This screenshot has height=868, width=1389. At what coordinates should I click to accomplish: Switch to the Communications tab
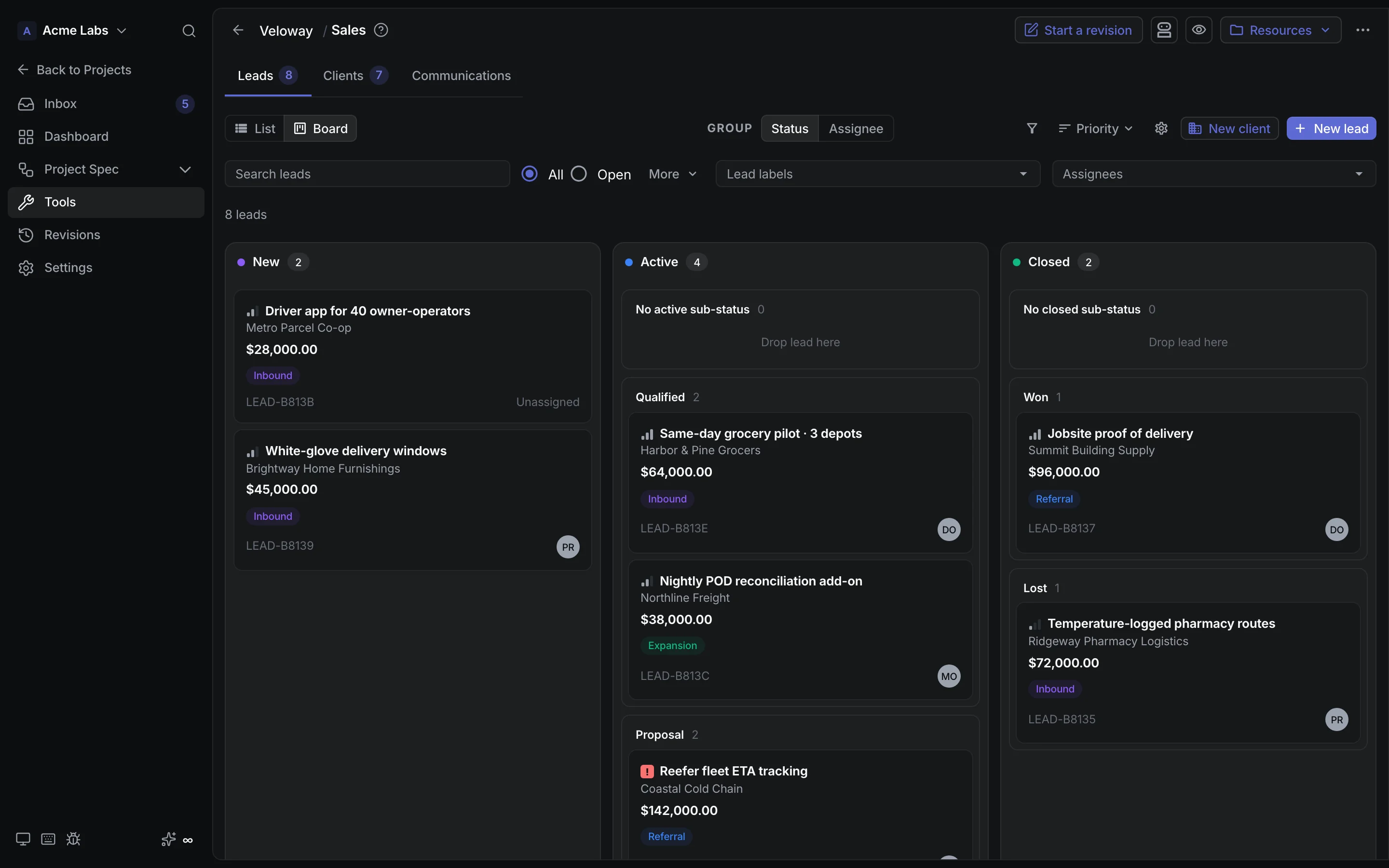461,76
